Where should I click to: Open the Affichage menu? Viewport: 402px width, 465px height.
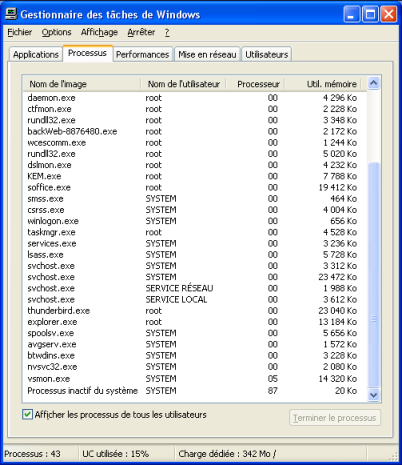(99, 32)
